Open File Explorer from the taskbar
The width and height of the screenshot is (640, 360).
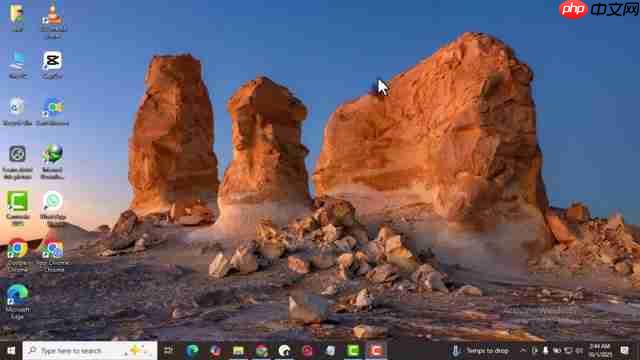[x=238, y=351]
